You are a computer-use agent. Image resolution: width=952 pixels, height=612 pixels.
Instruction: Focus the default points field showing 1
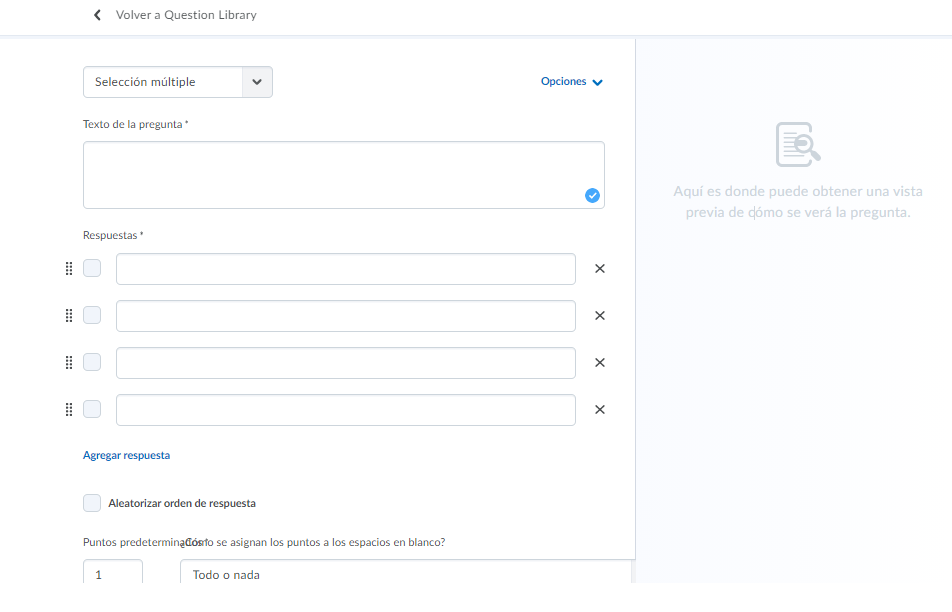(x=112, y=574)
